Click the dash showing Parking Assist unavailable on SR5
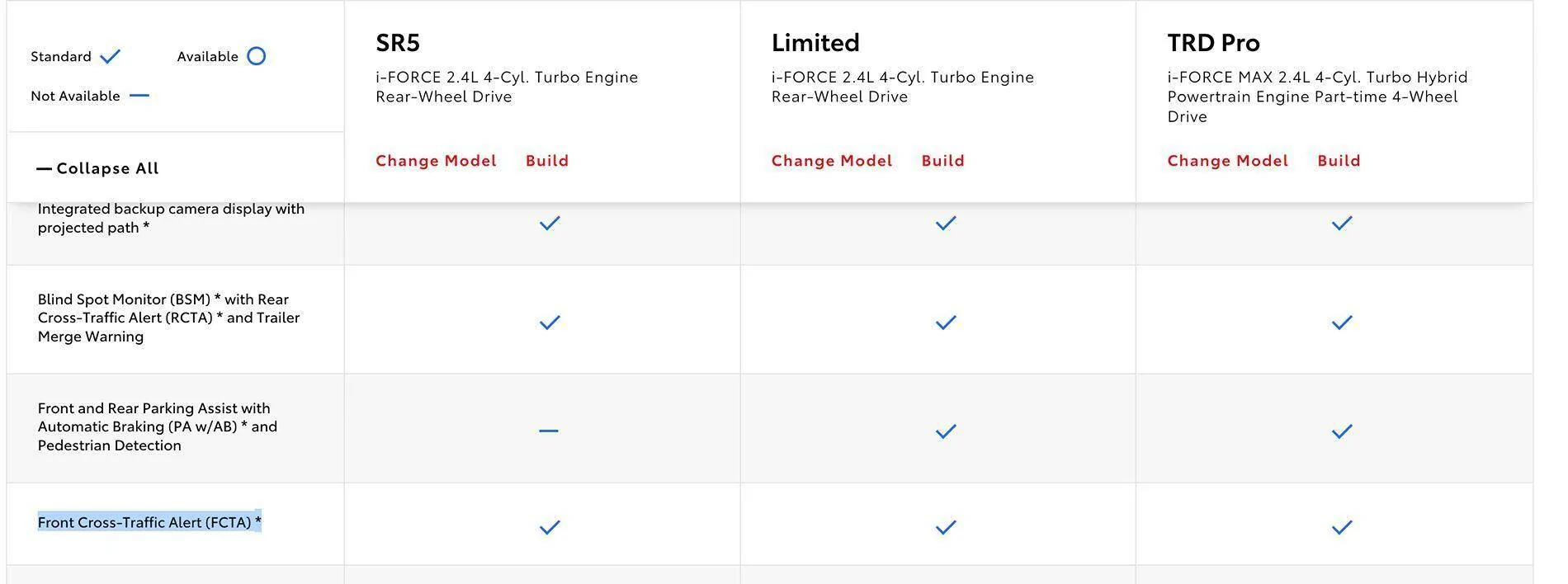This screenshot has width=1568, height=584. (x=547, y=429)
